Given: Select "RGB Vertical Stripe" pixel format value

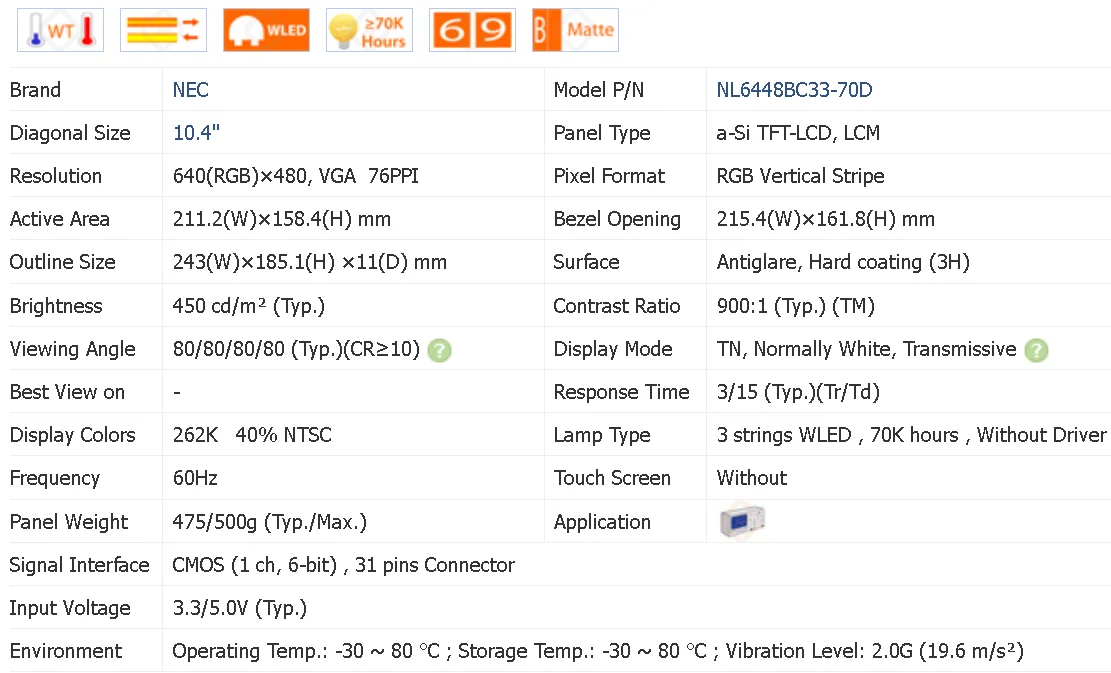Looking at the screenshot, I should tap(800, 176).
